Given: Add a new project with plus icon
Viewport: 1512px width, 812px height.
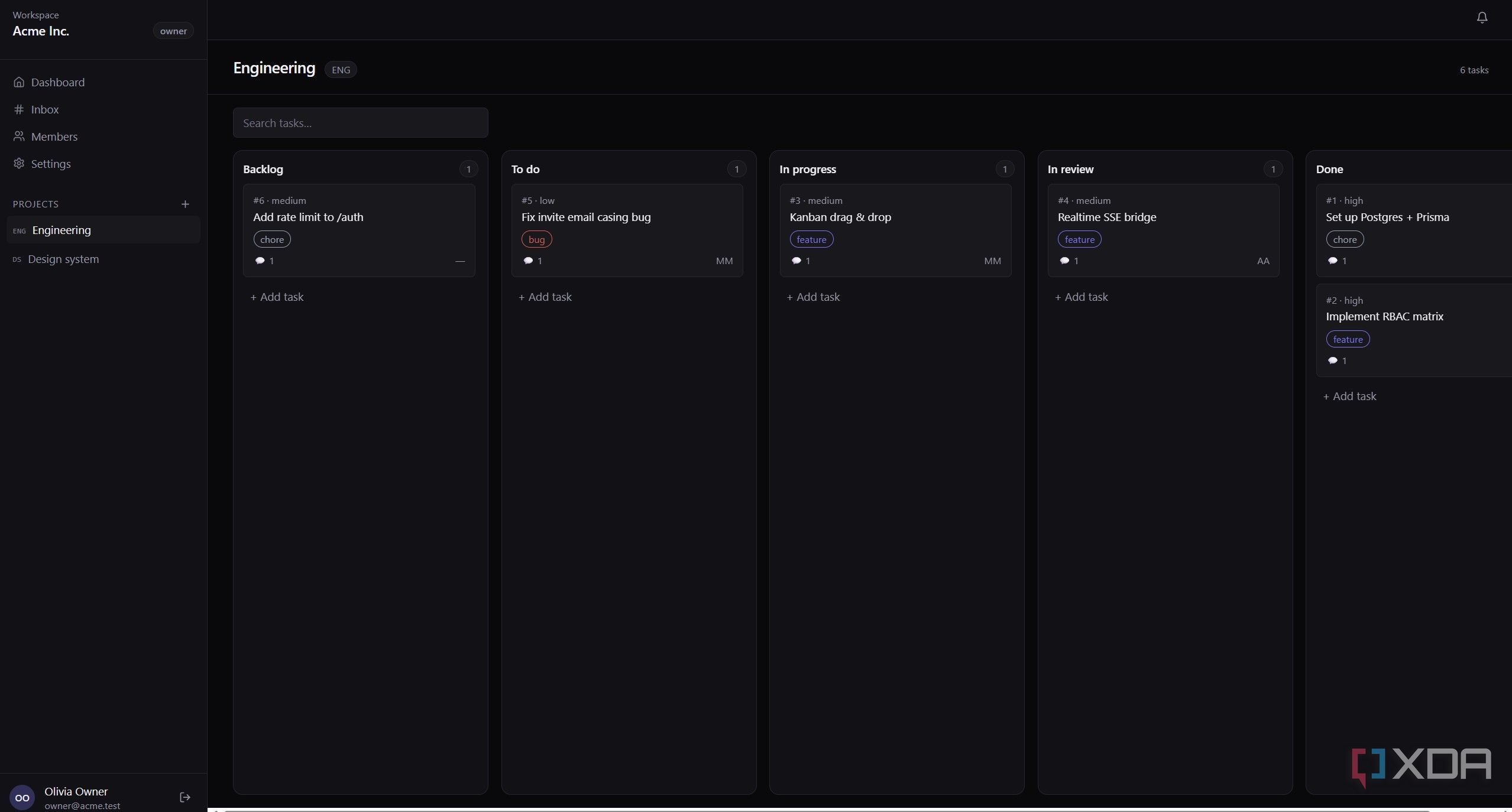Looking at the screenshot, I should click(x=185, y=204).
